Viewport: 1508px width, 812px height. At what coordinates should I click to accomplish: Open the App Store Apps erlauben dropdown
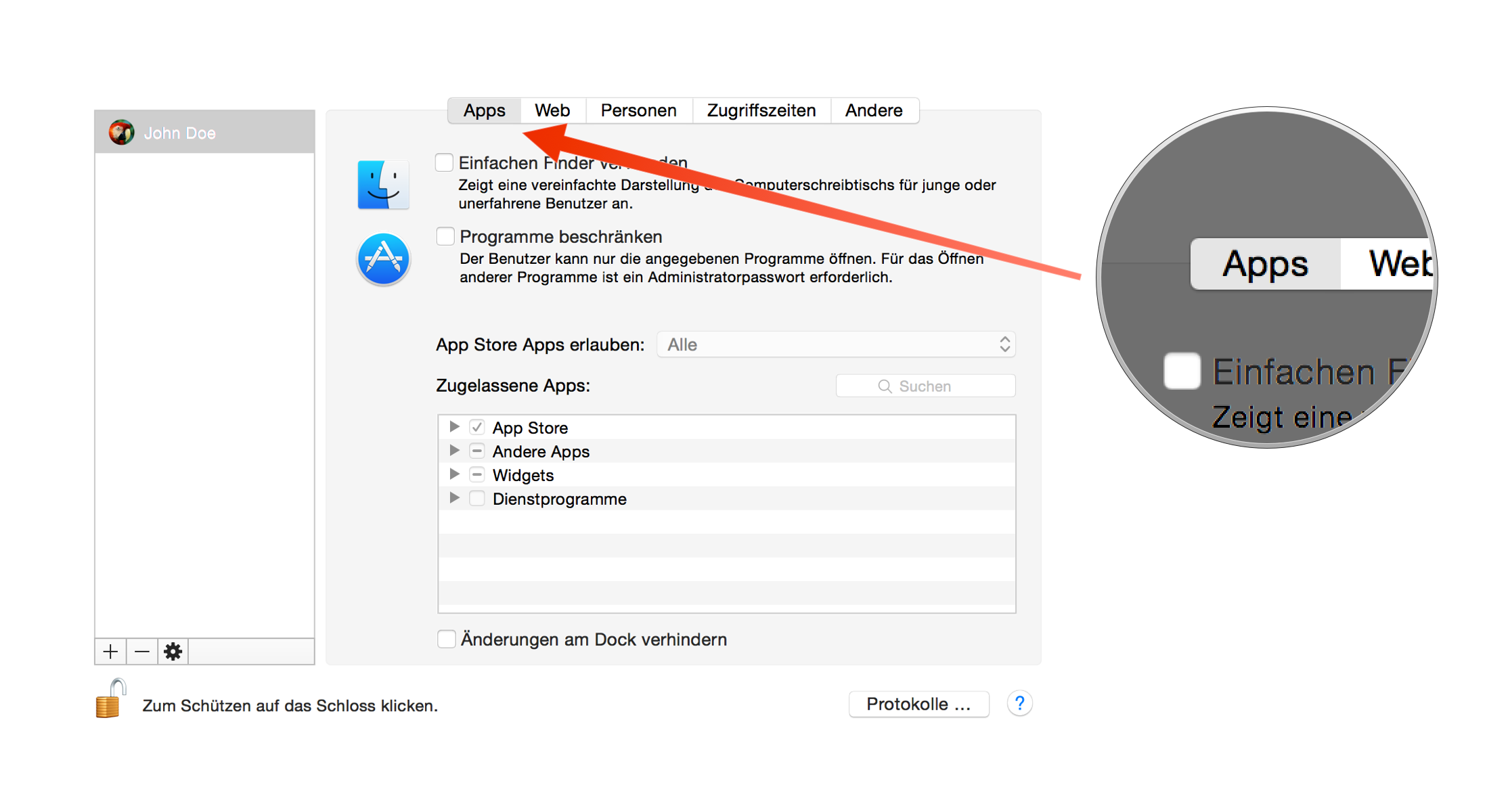[x=837, y=344]
